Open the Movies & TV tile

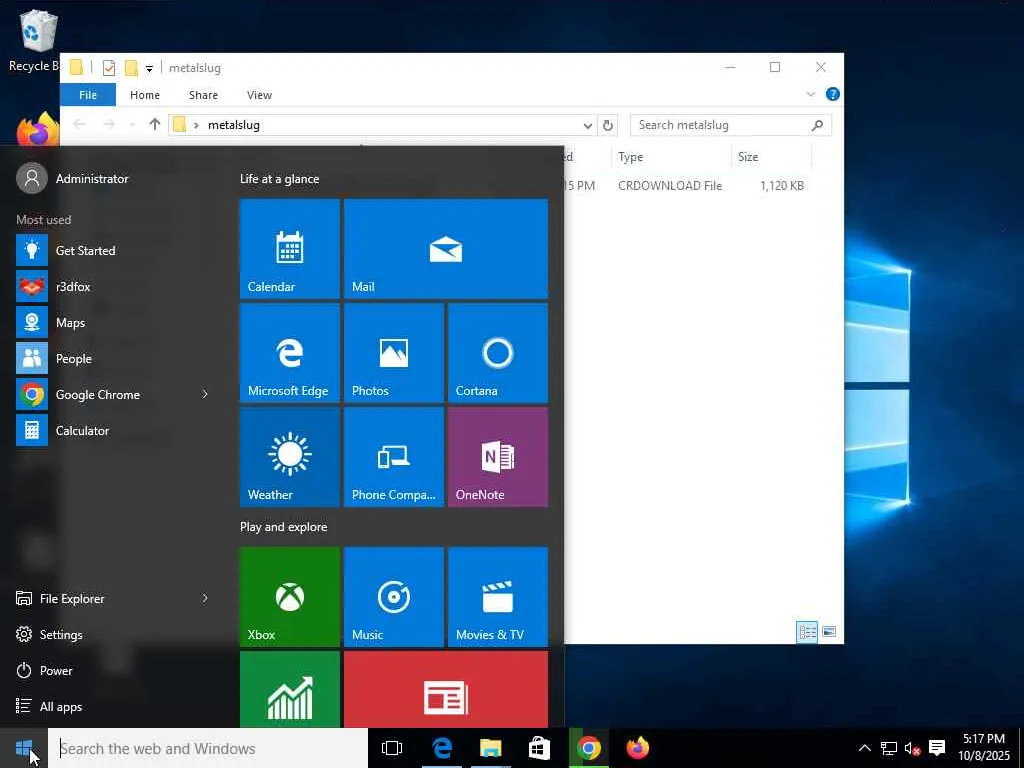(x=498, y=597)
